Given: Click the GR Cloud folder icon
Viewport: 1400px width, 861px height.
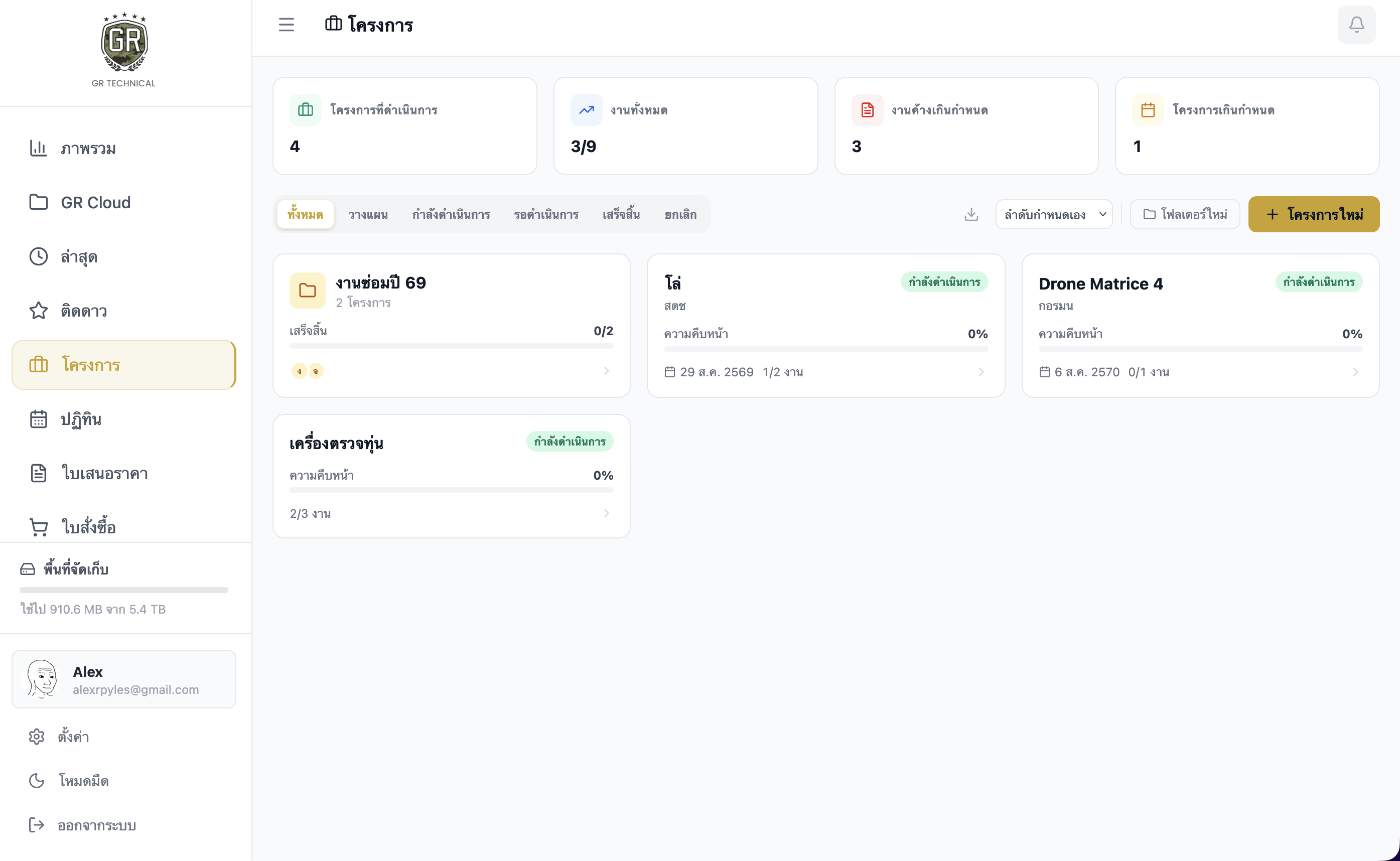Looking at the screenshot, I should [38, 202].
